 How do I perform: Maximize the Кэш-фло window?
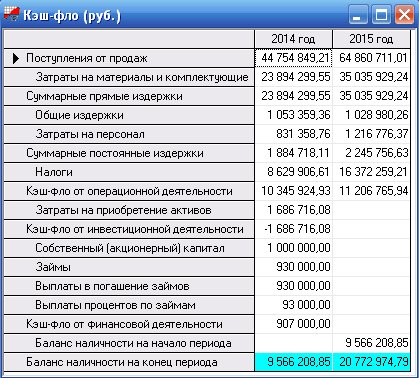click(381, 14)
